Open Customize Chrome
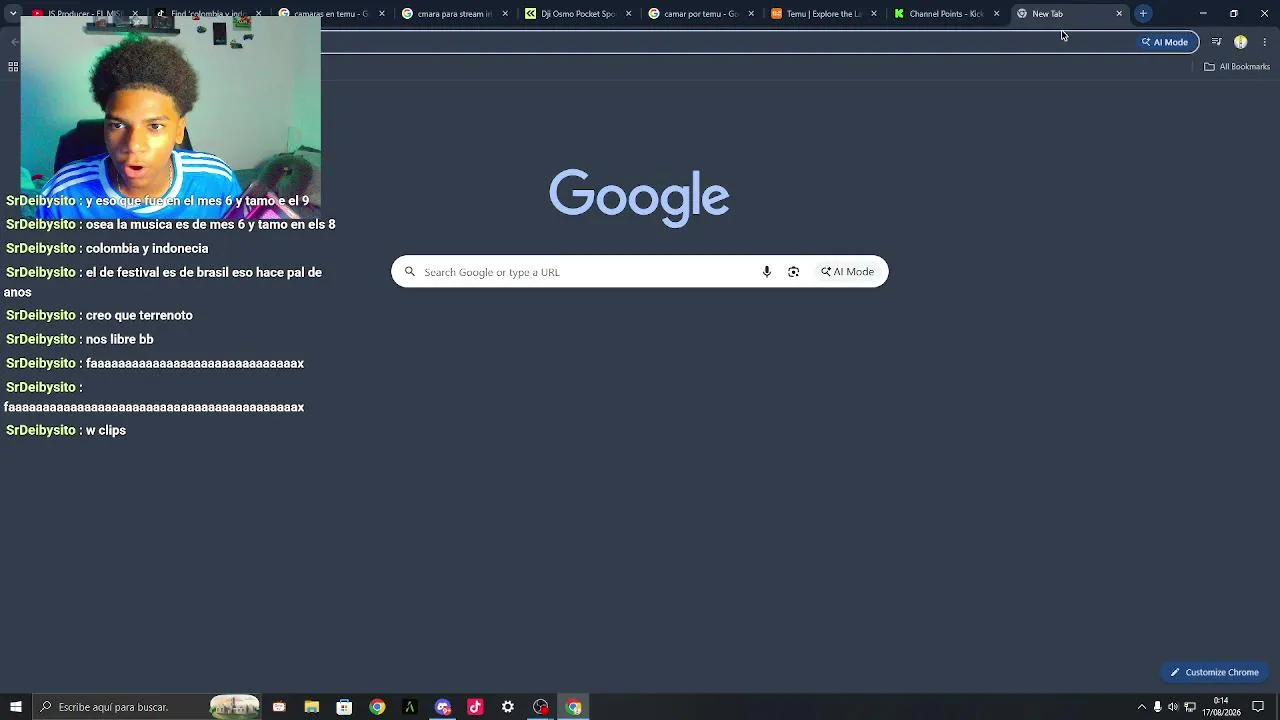This screenshot has height=720, width=1280. [1215, 672]
